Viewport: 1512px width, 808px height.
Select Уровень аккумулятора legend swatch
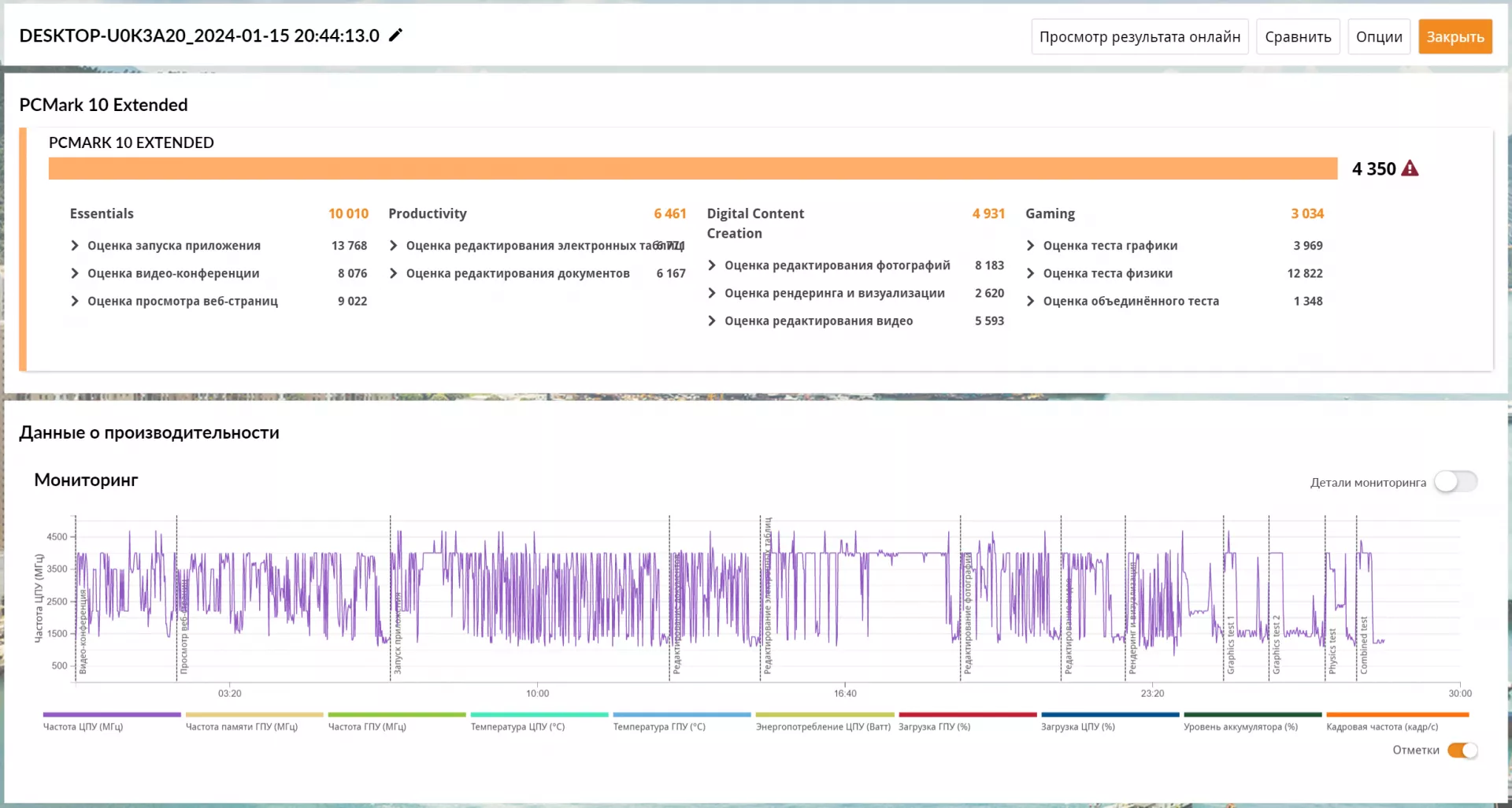(x=1252, y=715)
